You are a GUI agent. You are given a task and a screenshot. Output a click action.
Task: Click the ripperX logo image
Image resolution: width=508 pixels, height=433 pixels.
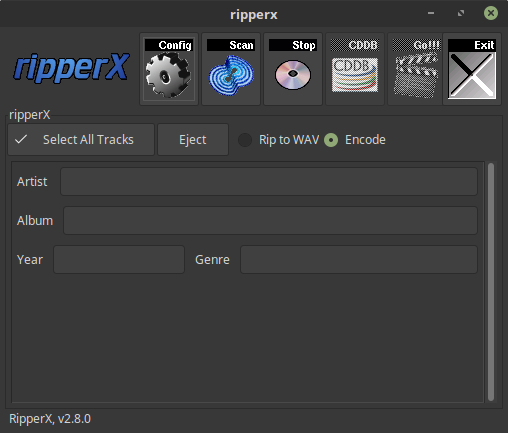(x=71, y=68)
